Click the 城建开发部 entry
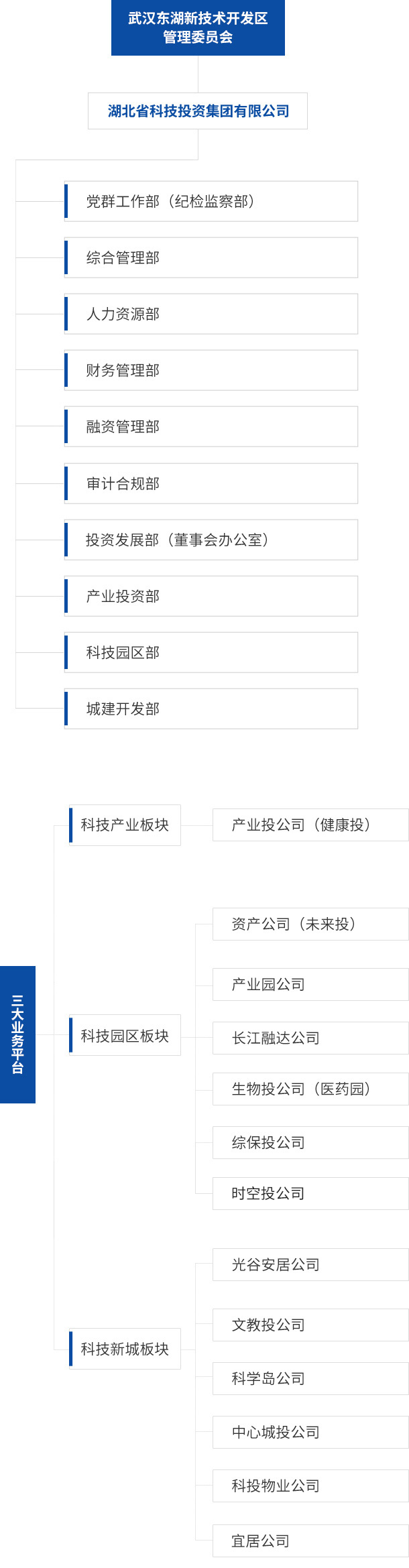 point(211,709)
